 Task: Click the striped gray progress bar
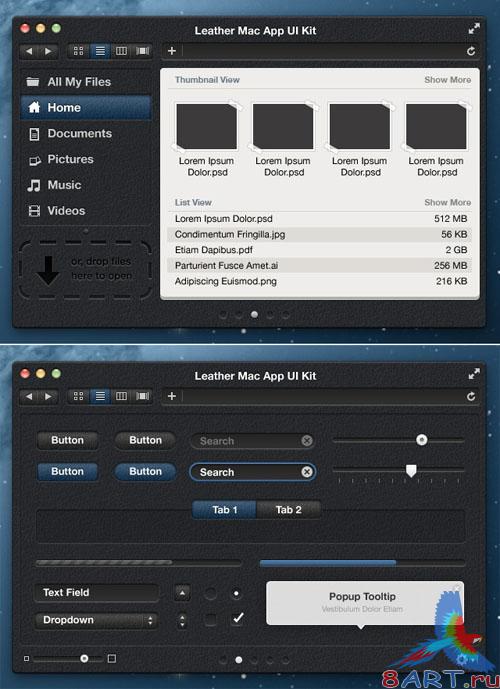(x=138, y=562)
